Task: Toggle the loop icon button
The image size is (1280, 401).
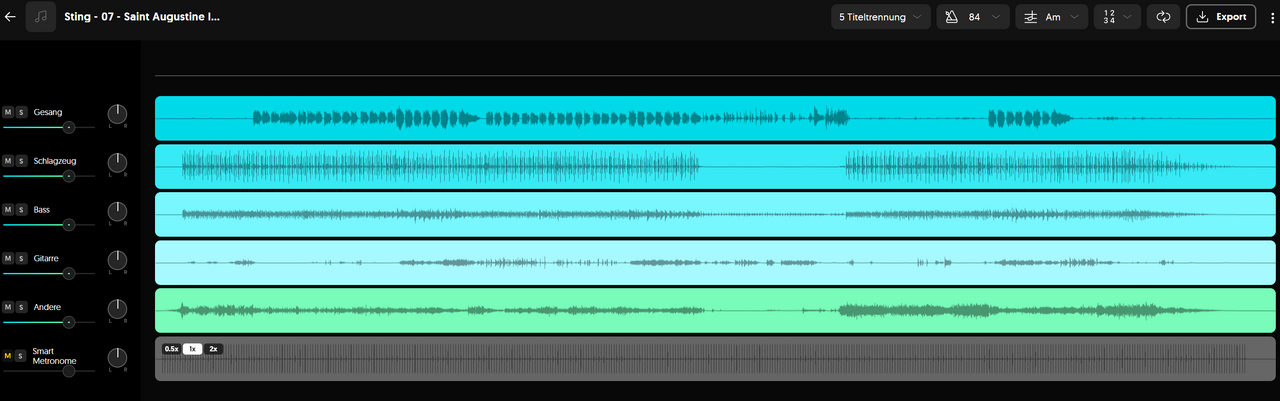Action: (x=1163, y=17)
